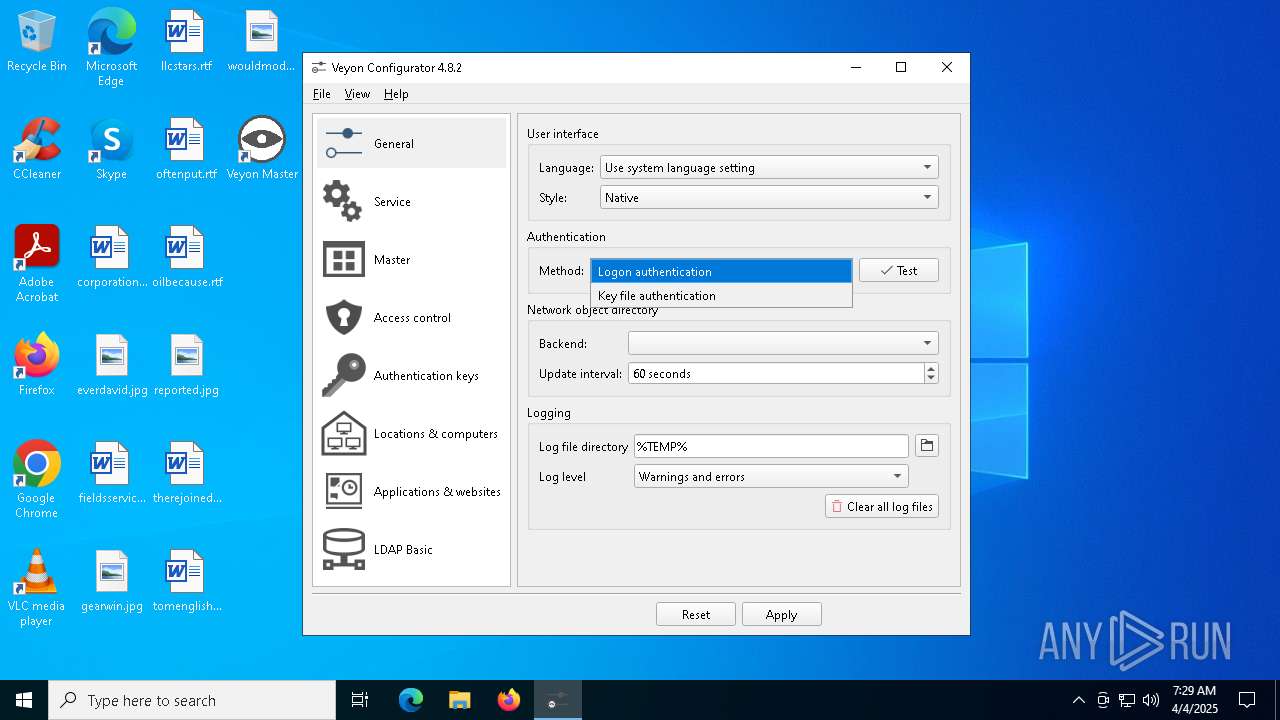Select the Adobe Acrobat desktop shortcut

point(37,264)
